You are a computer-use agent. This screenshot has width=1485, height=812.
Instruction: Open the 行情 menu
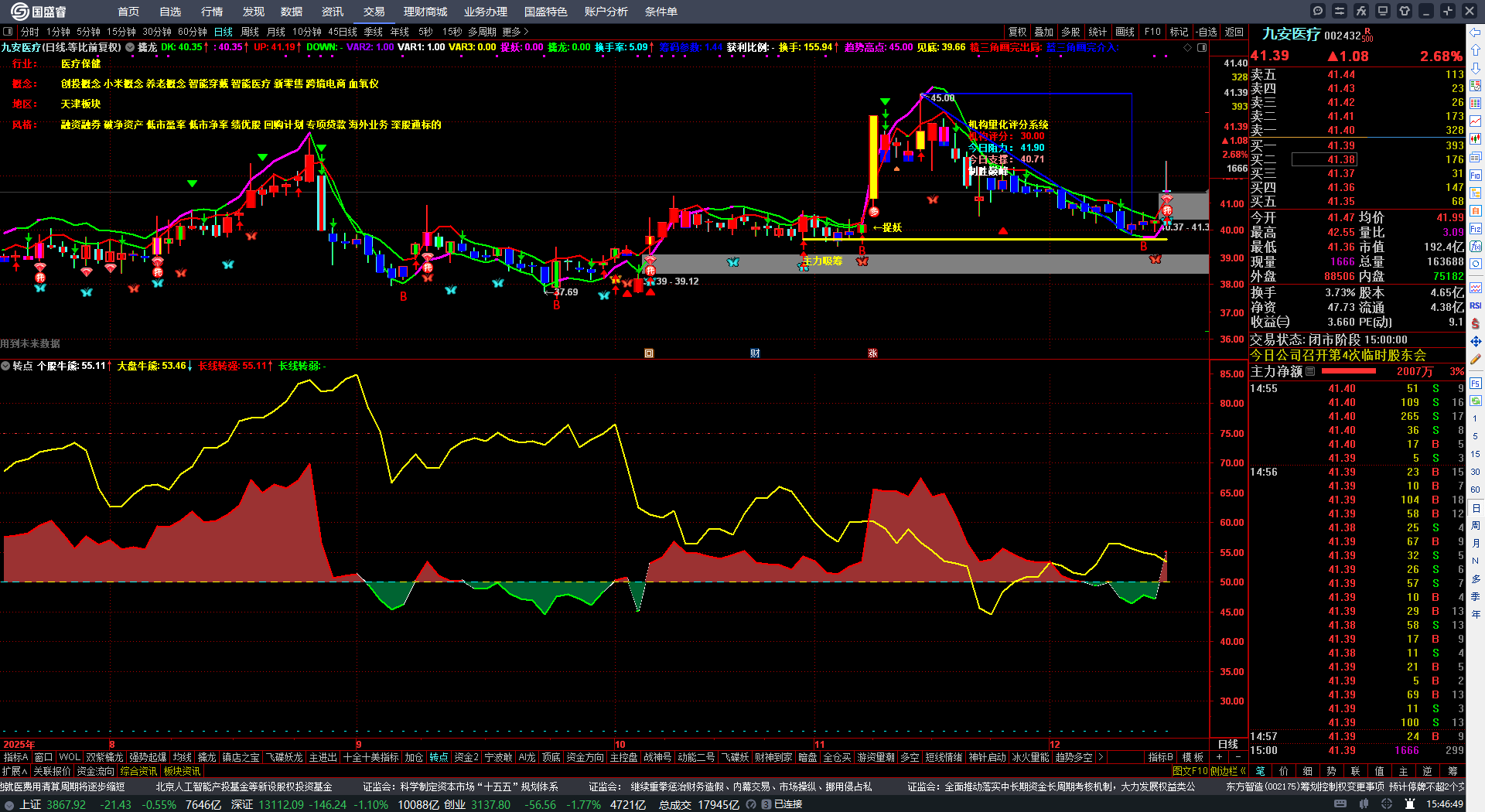click(212, 12)
